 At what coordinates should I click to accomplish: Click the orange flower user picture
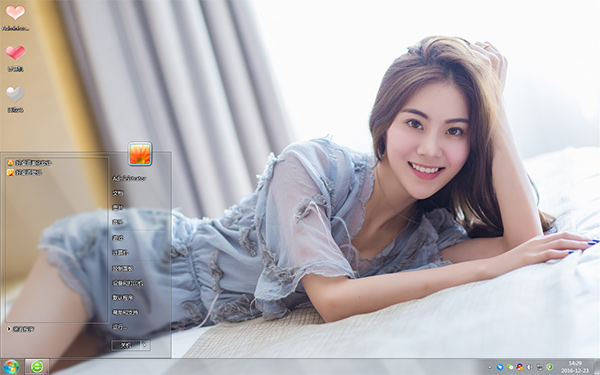(x=140, y=154)
